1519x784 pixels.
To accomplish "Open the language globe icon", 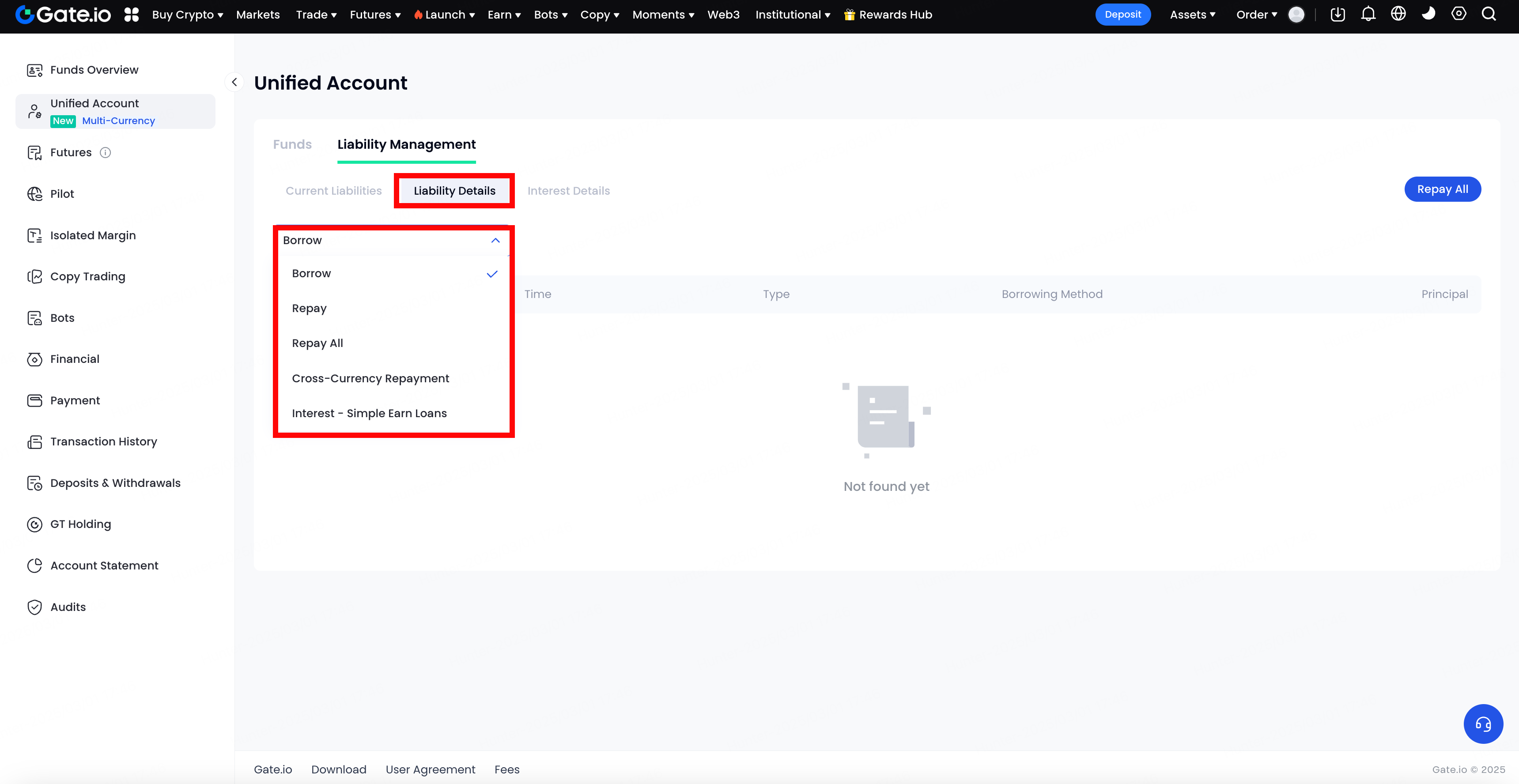I will click(x=1398, y=14).
